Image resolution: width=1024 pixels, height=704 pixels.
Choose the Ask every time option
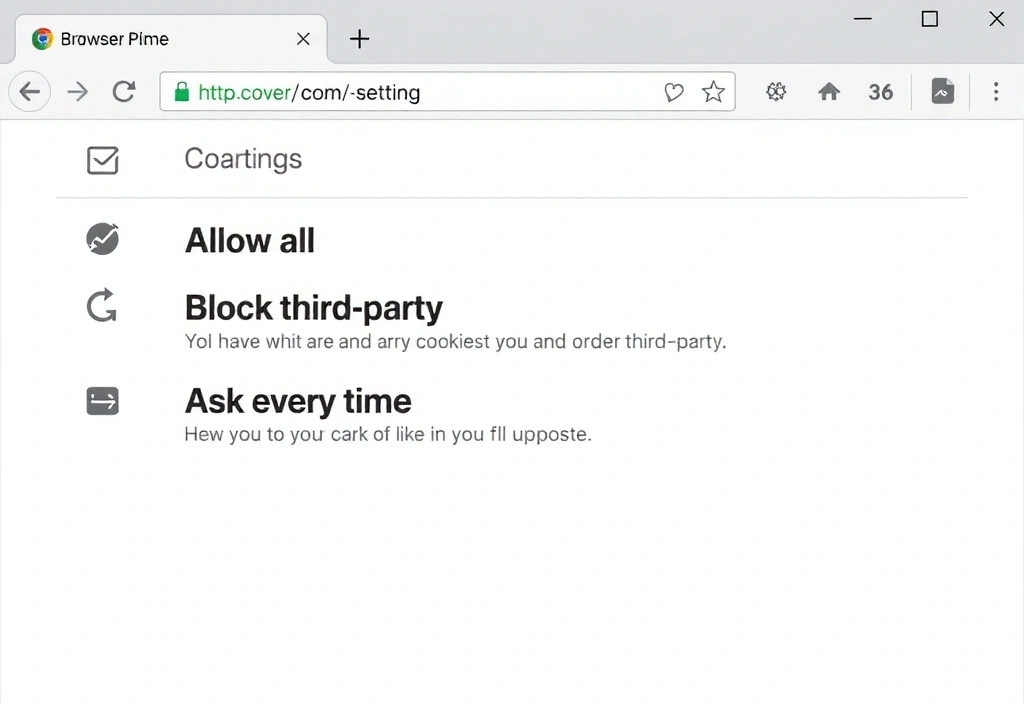297,401
